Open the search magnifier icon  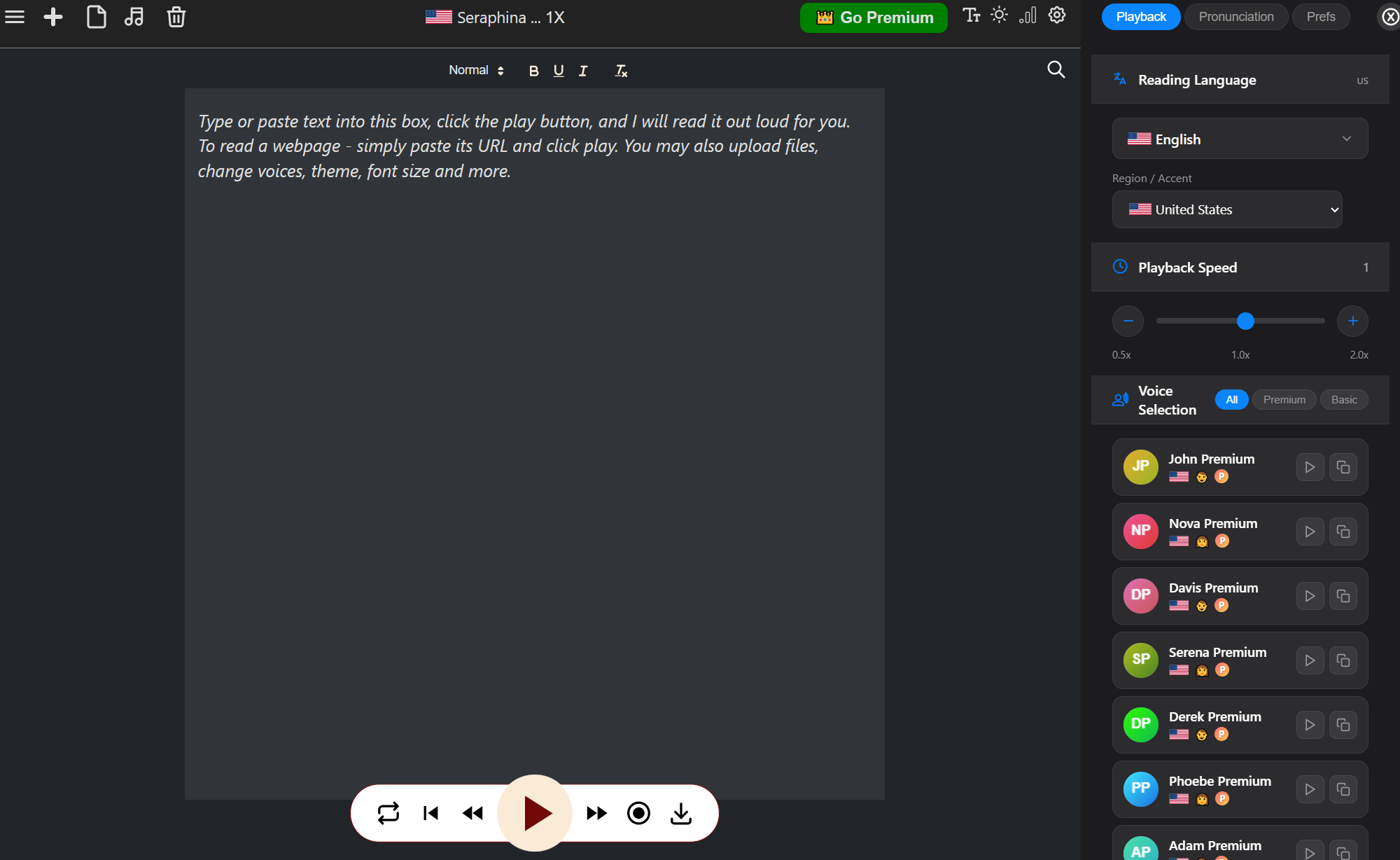(x=1056, y=69)
